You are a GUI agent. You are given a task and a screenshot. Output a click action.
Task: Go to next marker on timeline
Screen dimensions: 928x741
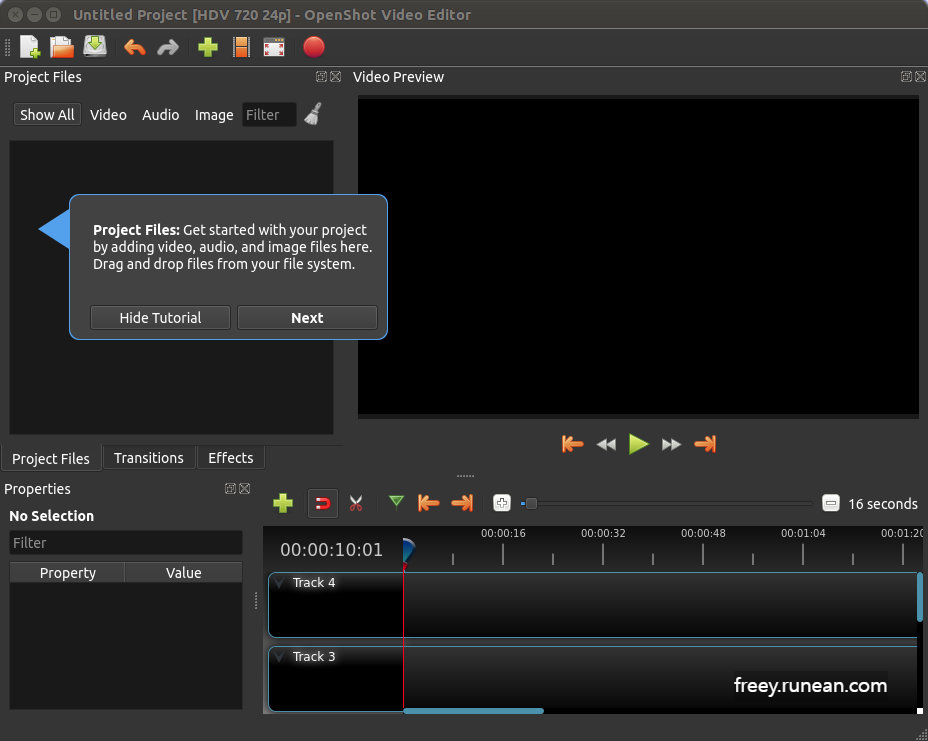click(x=462, y=503)
